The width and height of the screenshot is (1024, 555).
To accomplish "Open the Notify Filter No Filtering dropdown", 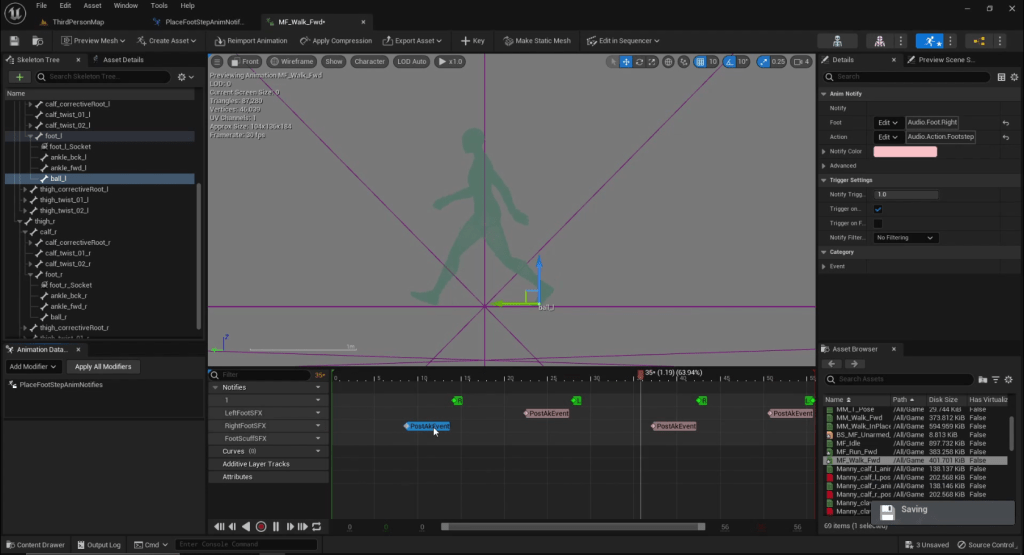I will coord(905,238).
